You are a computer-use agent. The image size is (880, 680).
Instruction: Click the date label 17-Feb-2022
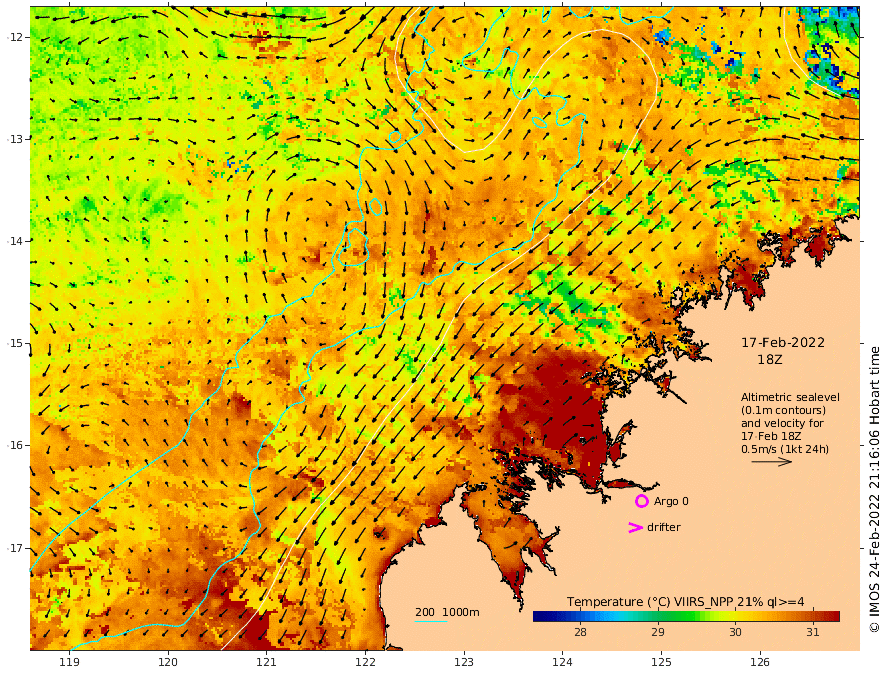(783, 342)
